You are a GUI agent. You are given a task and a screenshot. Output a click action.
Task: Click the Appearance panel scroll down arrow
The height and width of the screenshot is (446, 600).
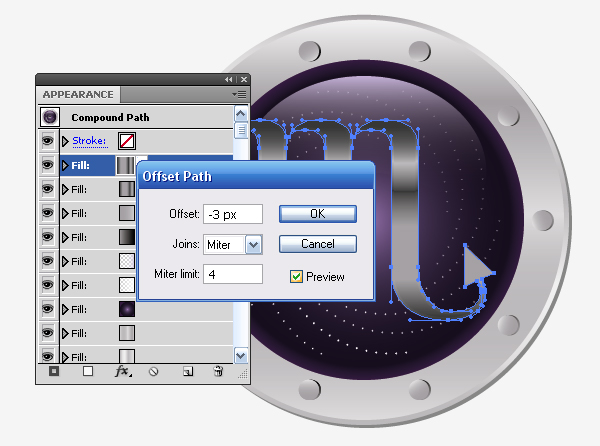click(x=241, y=356)
